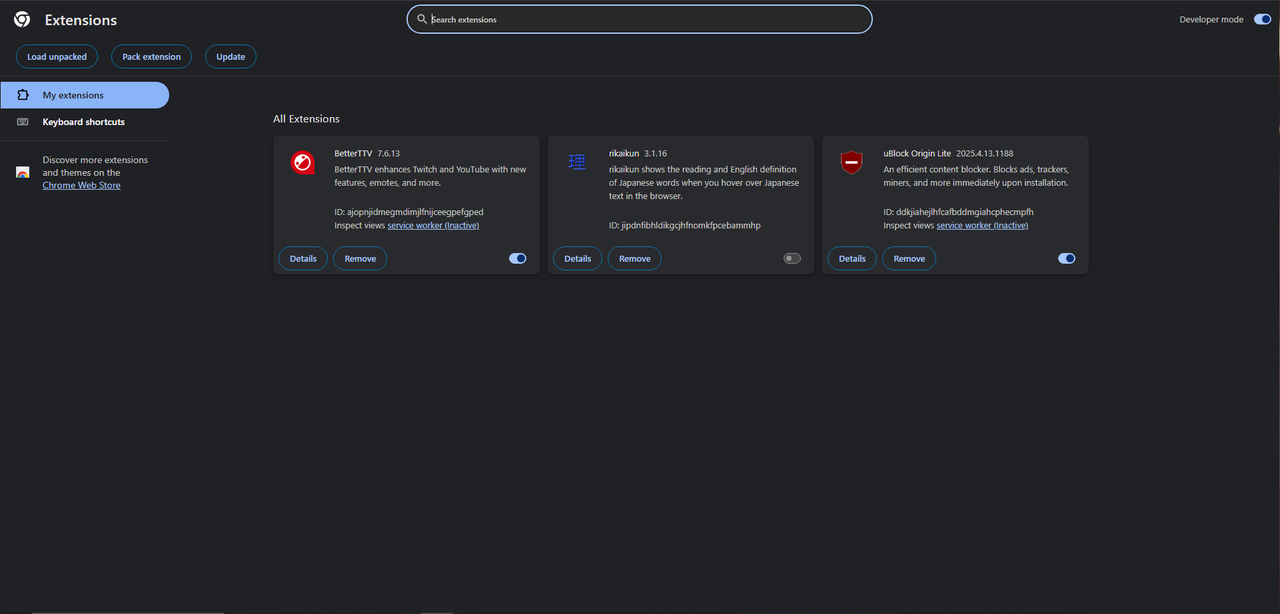The image size is (1280, 614).
Task: Click the All Extensions heading
Action: (306, 119)
